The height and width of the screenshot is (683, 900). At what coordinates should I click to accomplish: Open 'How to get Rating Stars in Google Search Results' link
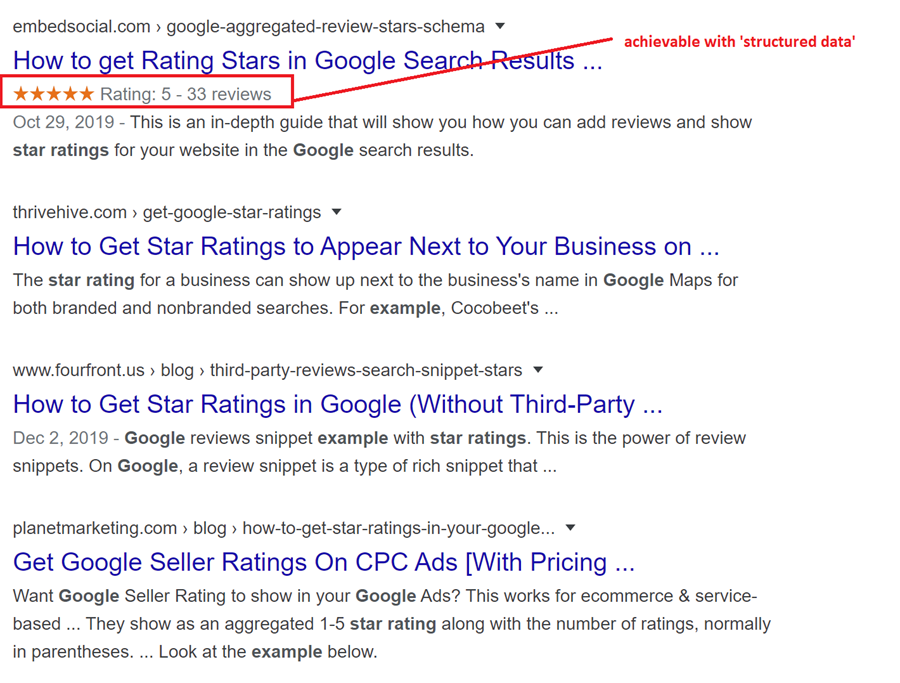click(308, 61)
